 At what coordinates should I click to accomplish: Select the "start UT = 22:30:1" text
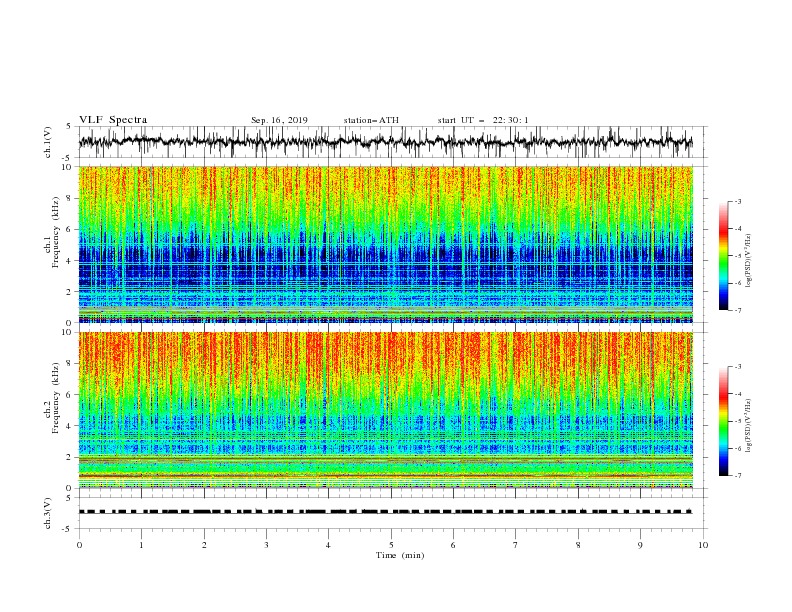pos(483,120)
